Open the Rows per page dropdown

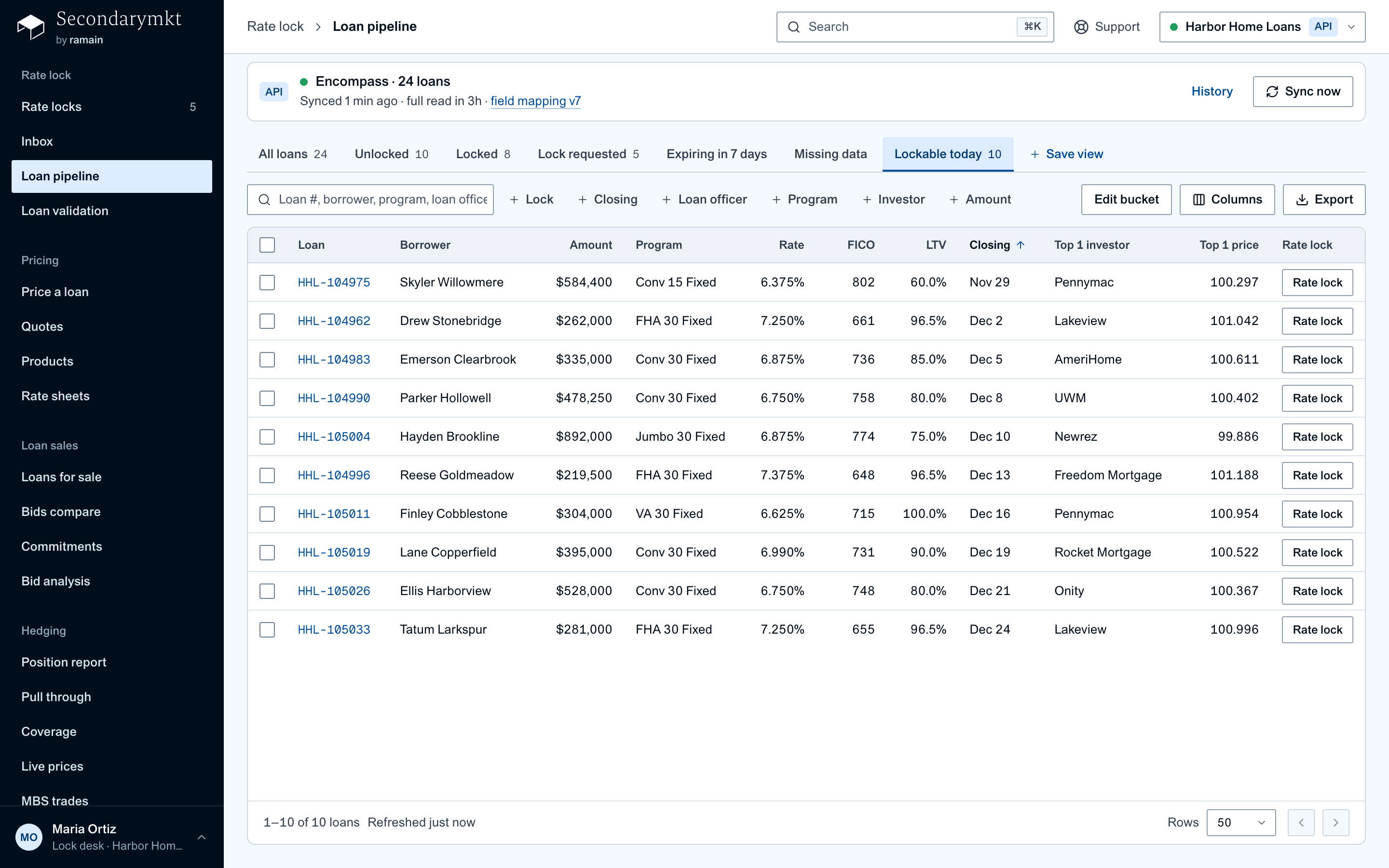click(1241, 823)
